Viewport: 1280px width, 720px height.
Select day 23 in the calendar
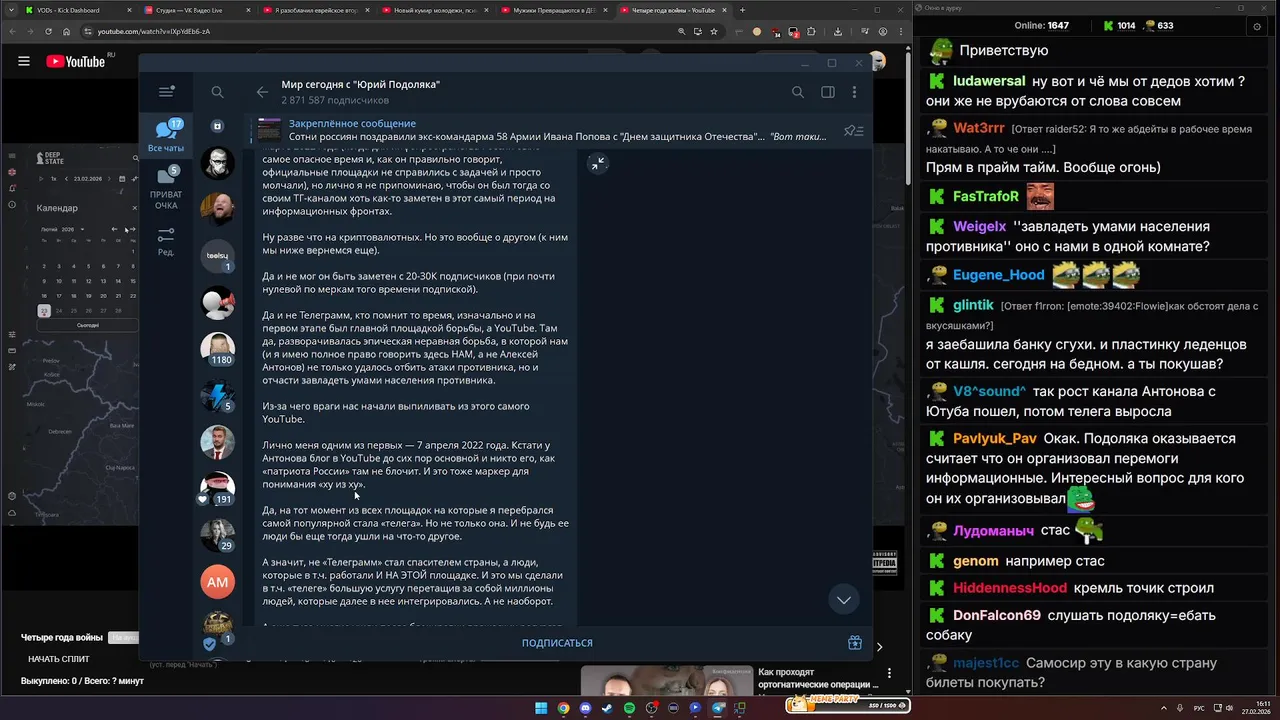click(44, 311)
